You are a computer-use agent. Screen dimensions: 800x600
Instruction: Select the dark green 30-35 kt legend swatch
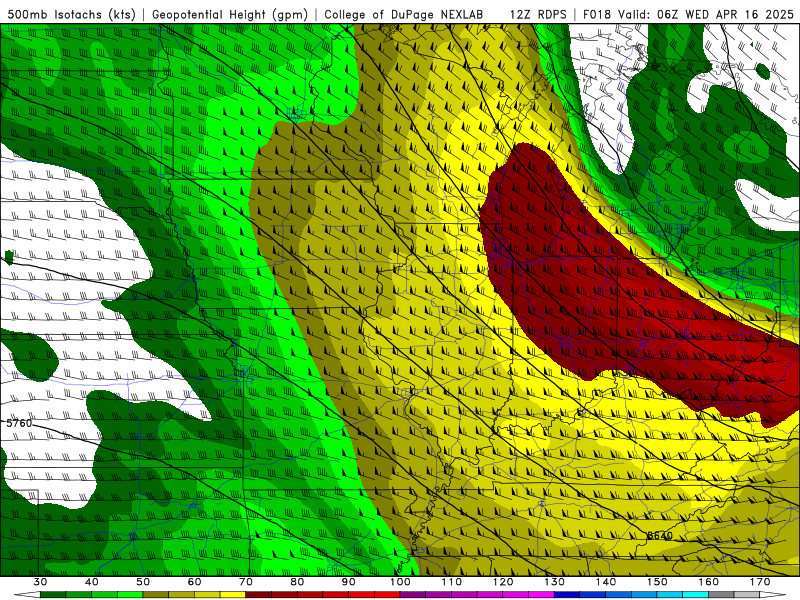pos(53,595)
